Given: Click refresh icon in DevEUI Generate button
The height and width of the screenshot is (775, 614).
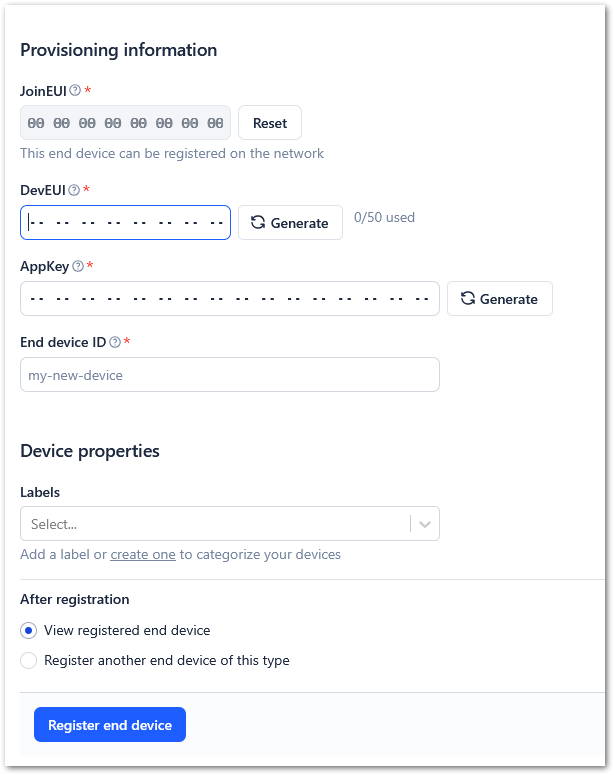Looking at the screenshot, I should tap(258, 222).
